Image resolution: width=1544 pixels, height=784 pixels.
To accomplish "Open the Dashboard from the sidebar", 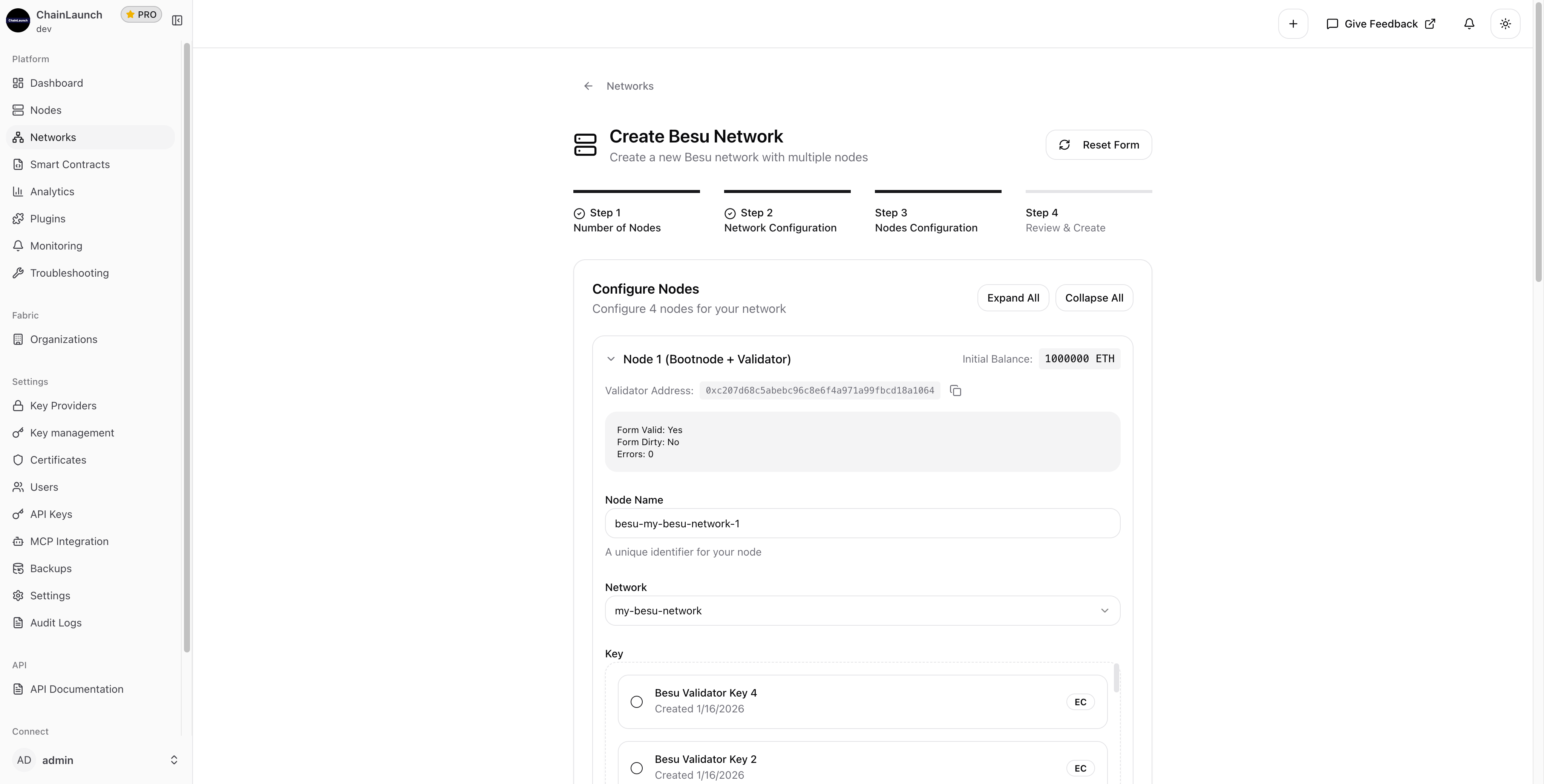I will (56, 83).
